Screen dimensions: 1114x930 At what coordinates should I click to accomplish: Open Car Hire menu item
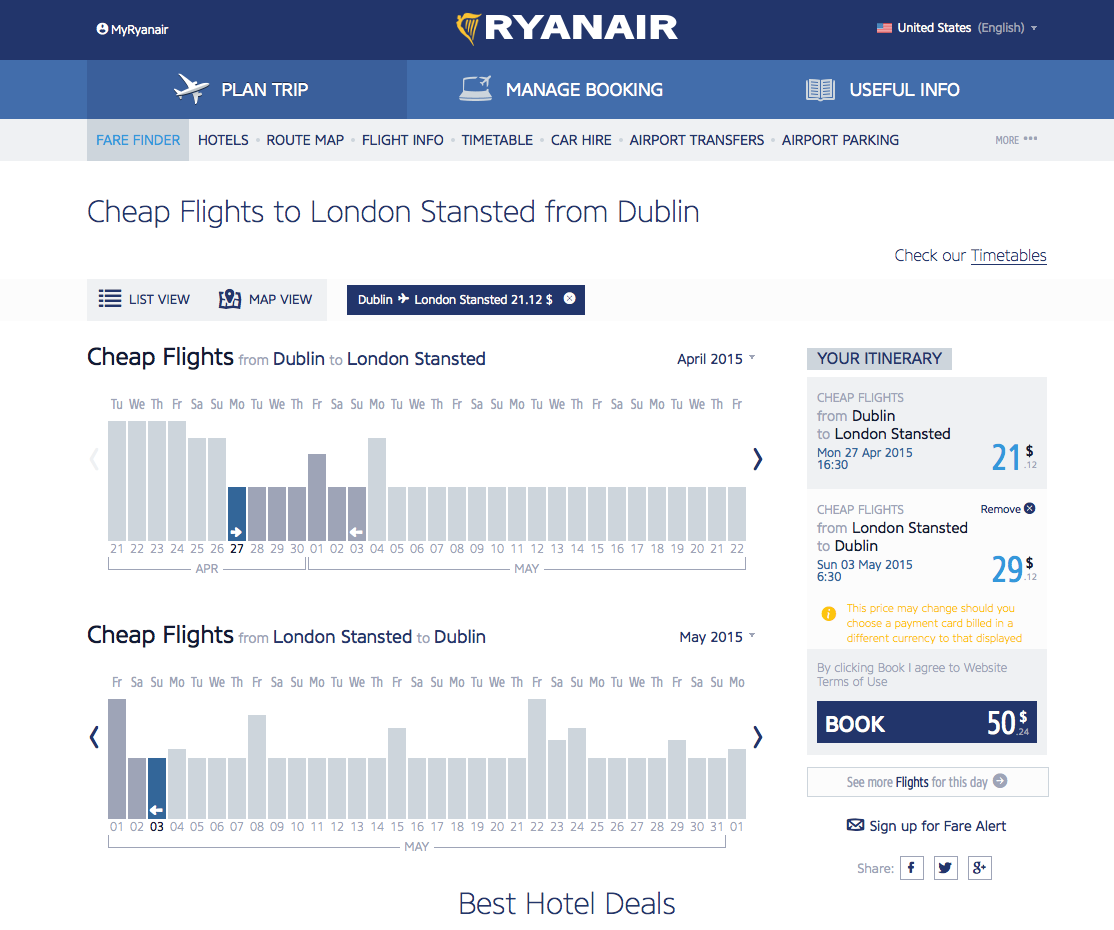tap(581, 140)
